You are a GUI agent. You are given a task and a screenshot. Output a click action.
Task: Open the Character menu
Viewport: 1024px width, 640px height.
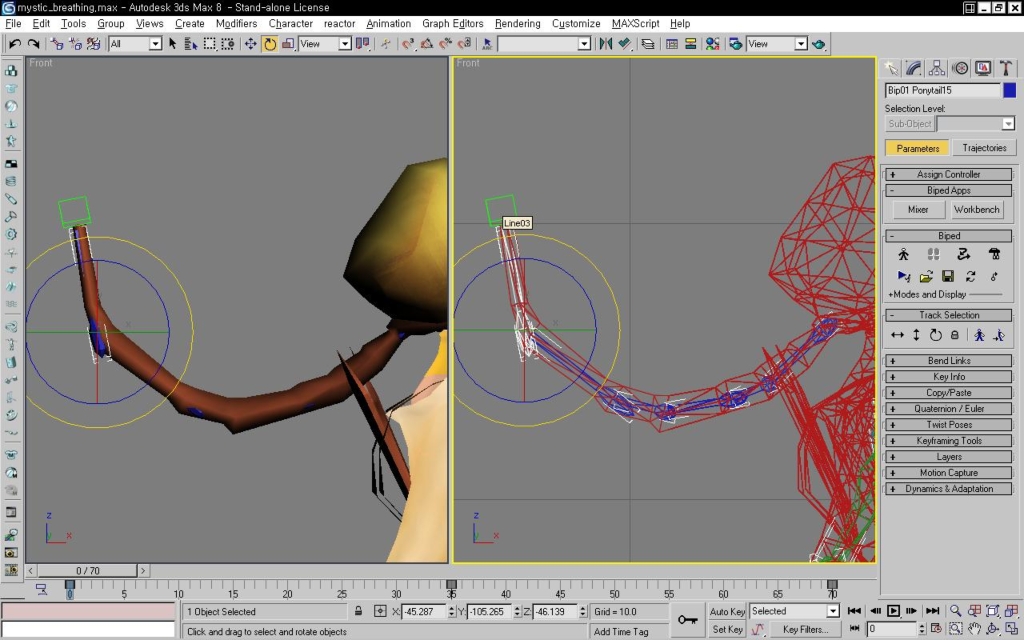291,24
